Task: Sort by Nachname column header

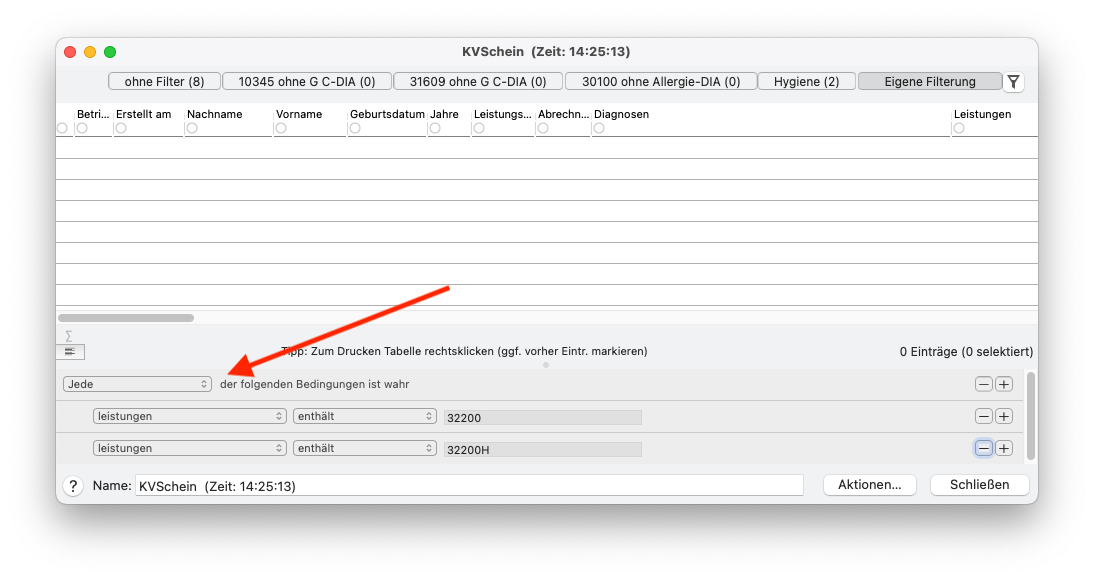Action: tap(215, 114)
